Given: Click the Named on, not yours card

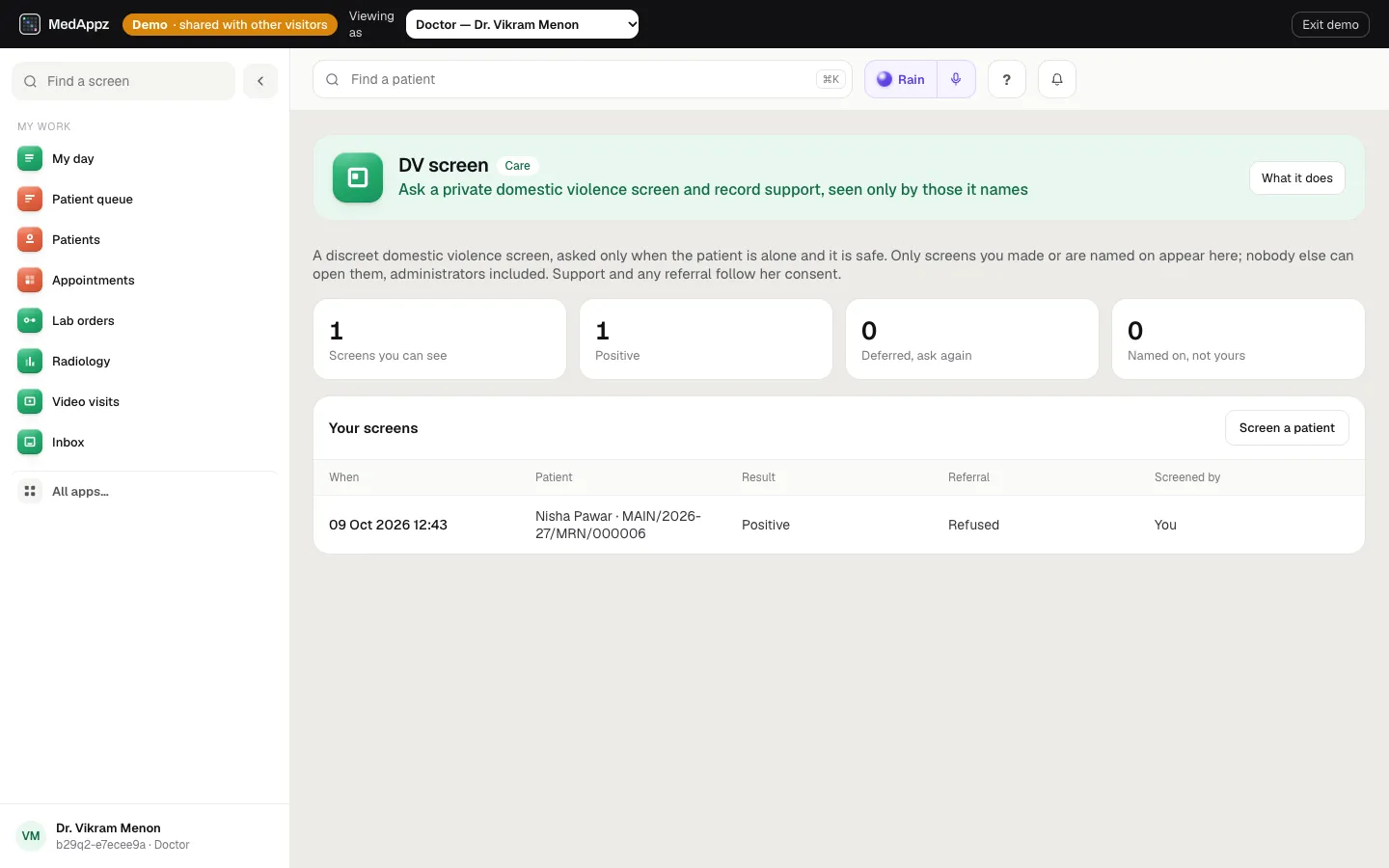Looking at the screenshot, I should tap(1239, 339).
